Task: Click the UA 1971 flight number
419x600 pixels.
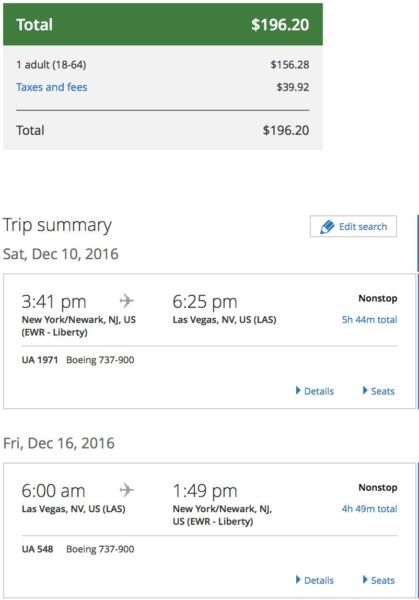Action: (x=40, y=360)
